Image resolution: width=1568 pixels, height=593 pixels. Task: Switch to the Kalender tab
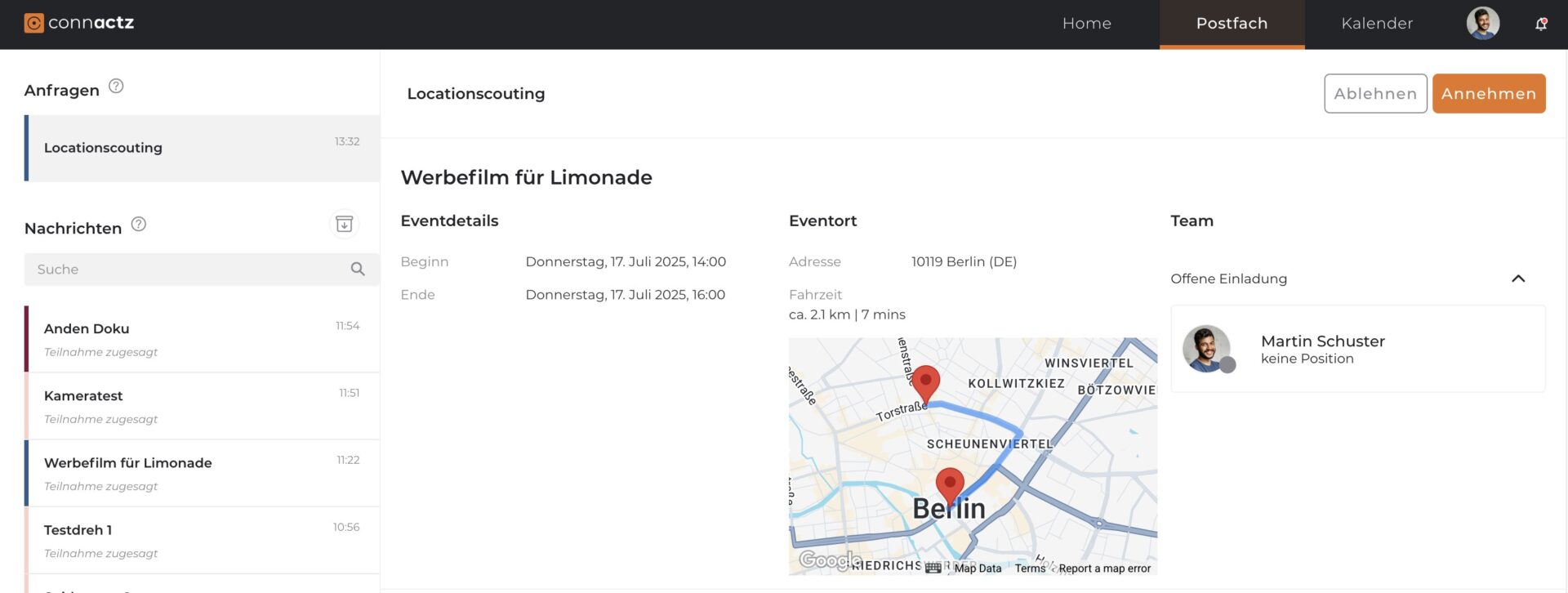coord(1376,24)
